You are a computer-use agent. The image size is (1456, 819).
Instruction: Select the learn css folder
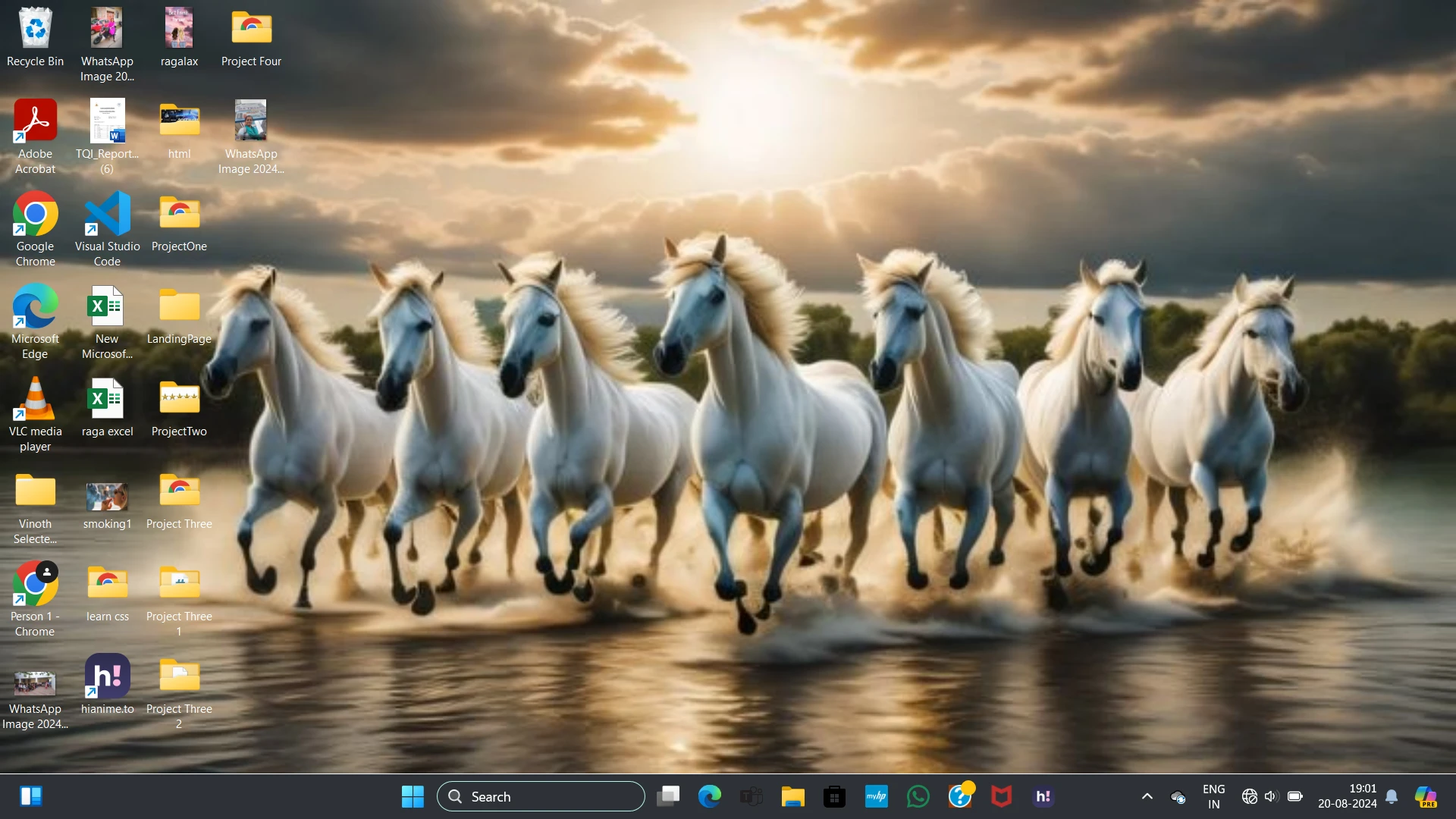coord(107,593)
